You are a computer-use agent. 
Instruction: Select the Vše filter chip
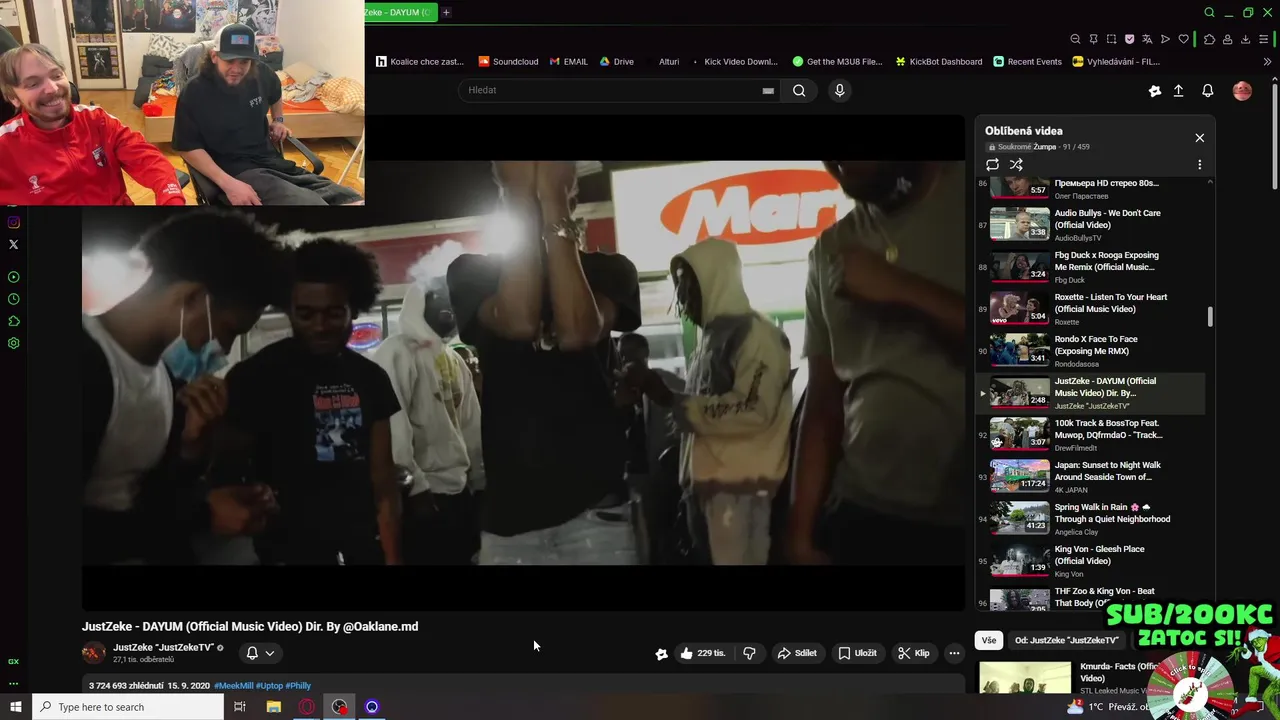pyautogui.click(x=988, y=640)
